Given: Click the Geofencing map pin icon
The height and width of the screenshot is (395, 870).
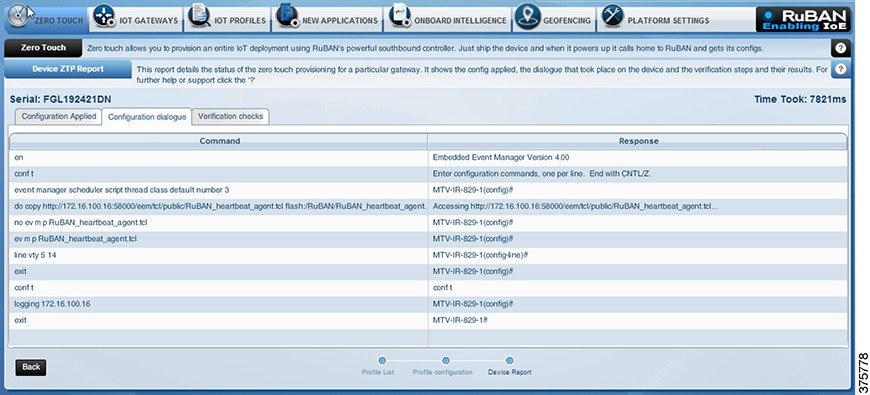Looking at the screenshot, I should click(527, 16).
